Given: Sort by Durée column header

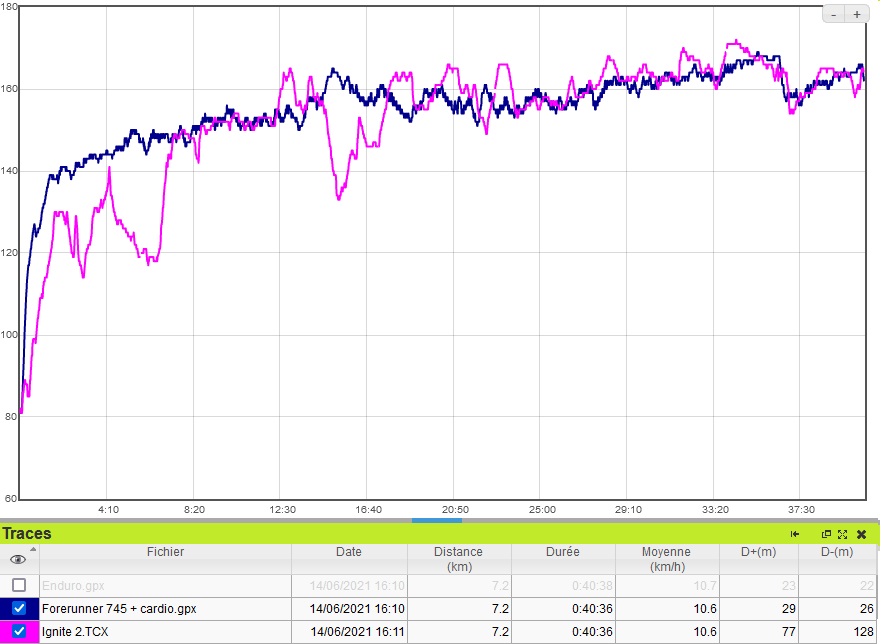Looking at the screenshot, I should coord(561,552).
